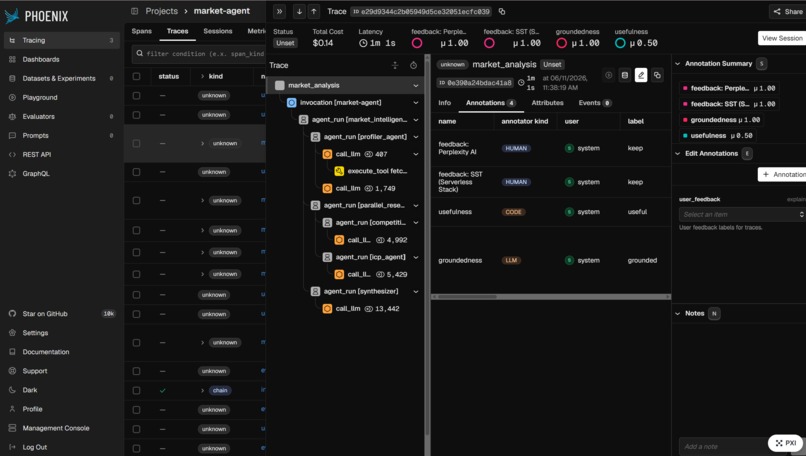Screen dimensions: 806x456
Task: Open the Attributes tab
Action: tap(547, 103)
